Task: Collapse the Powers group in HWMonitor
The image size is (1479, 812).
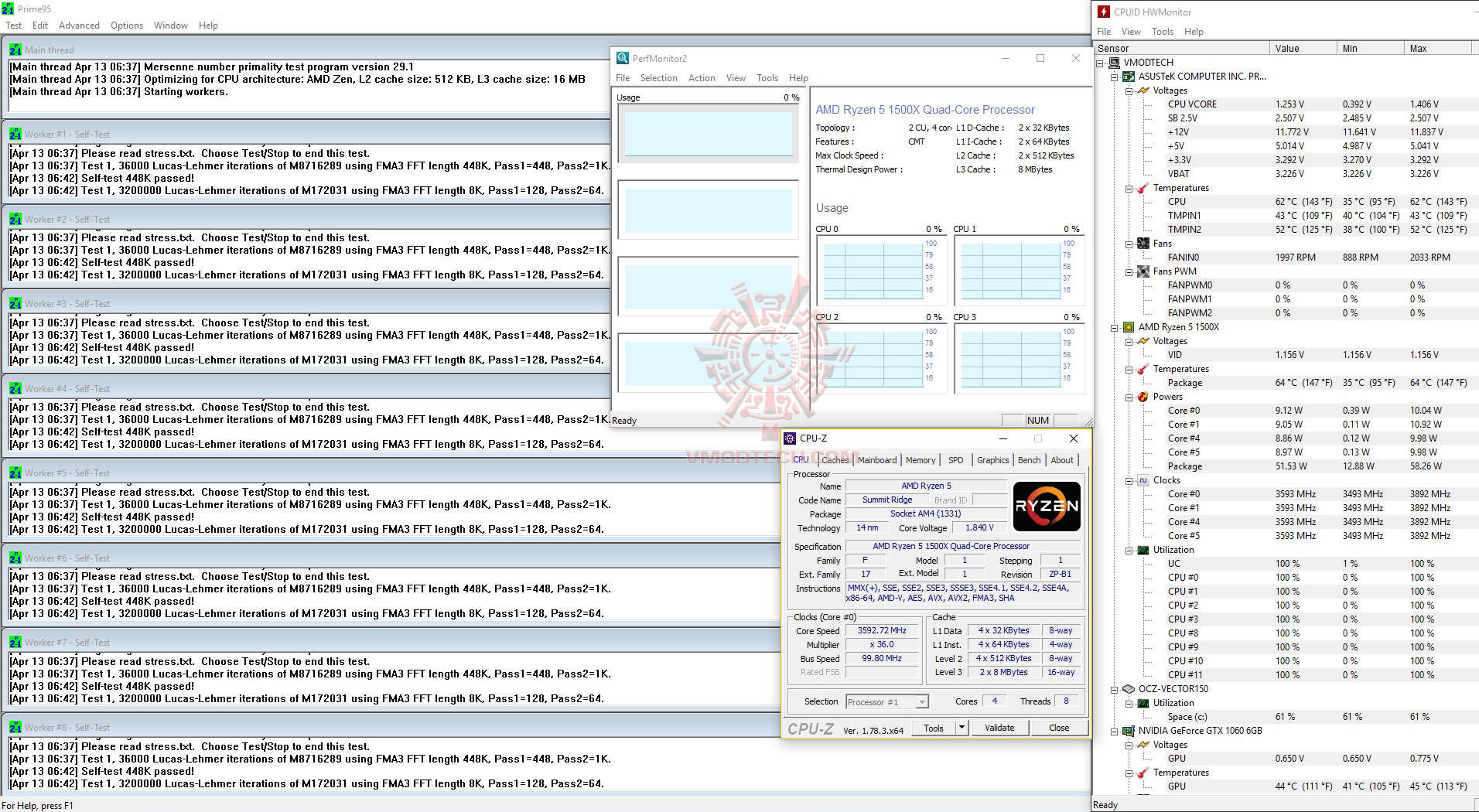Action: [1129, 397]
